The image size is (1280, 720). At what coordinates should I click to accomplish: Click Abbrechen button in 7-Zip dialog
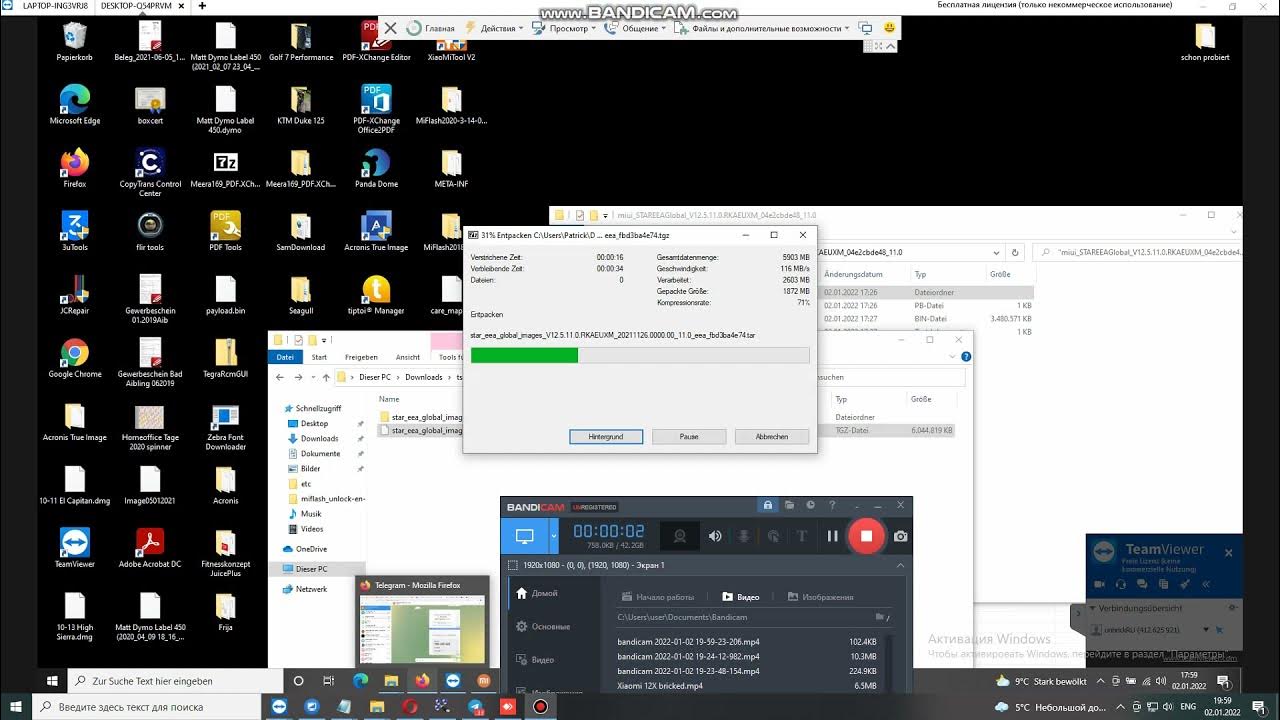(772, 437)
